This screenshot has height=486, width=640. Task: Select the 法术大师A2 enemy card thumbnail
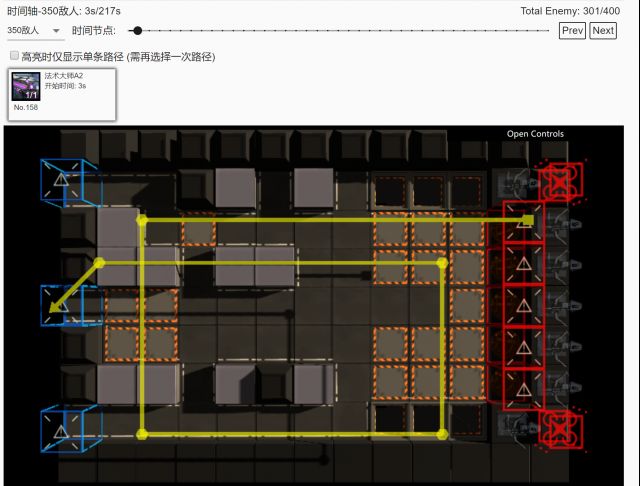pyautogui.click(x=27, y=86)
